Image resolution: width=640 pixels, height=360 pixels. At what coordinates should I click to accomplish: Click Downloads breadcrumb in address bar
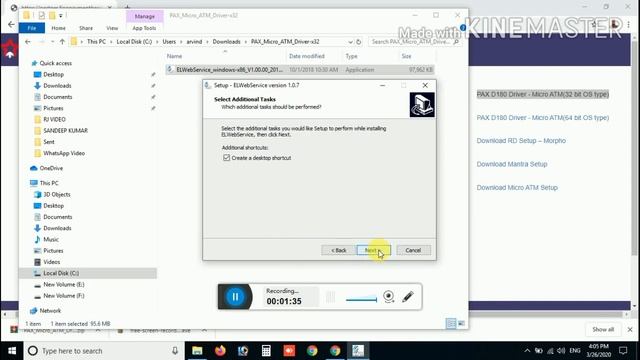click(x=226, y=42)
